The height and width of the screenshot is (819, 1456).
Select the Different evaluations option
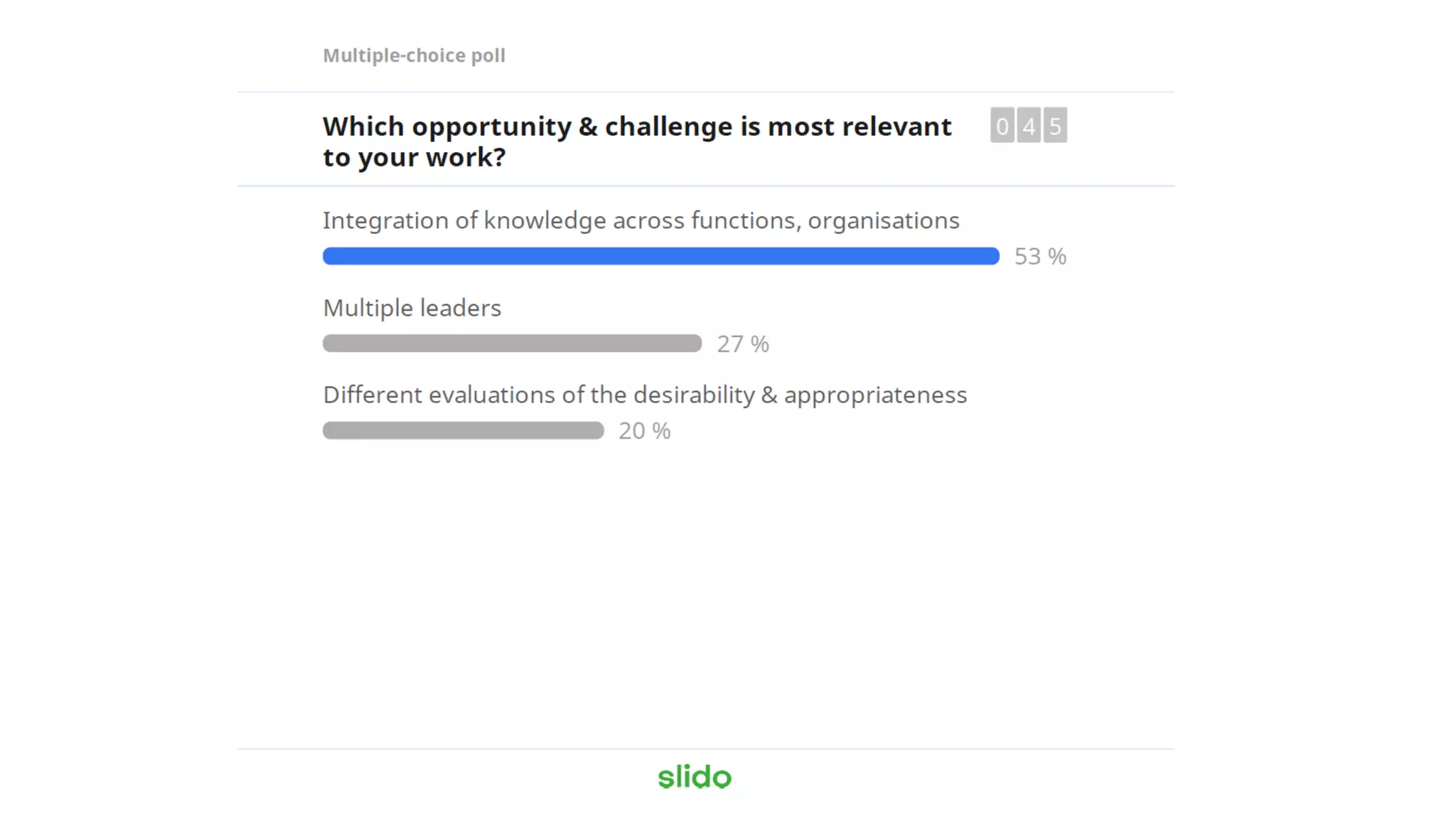(x=645, y=395)
